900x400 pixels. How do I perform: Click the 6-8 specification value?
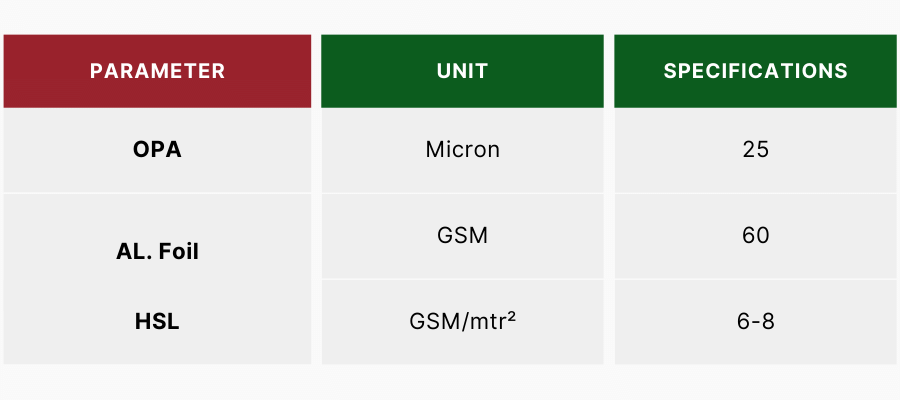tap(755, 322)
